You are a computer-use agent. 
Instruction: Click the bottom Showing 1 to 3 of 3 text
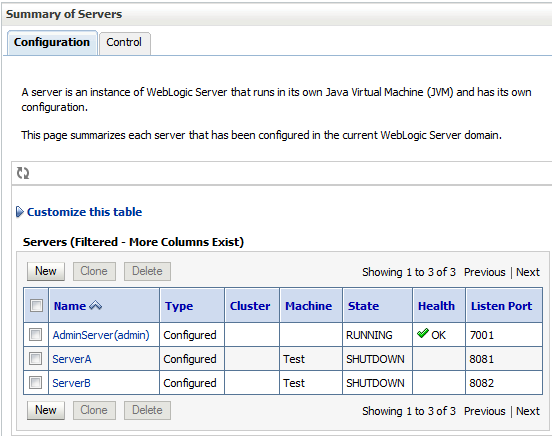pyautogui.click(x=409, y=411)
